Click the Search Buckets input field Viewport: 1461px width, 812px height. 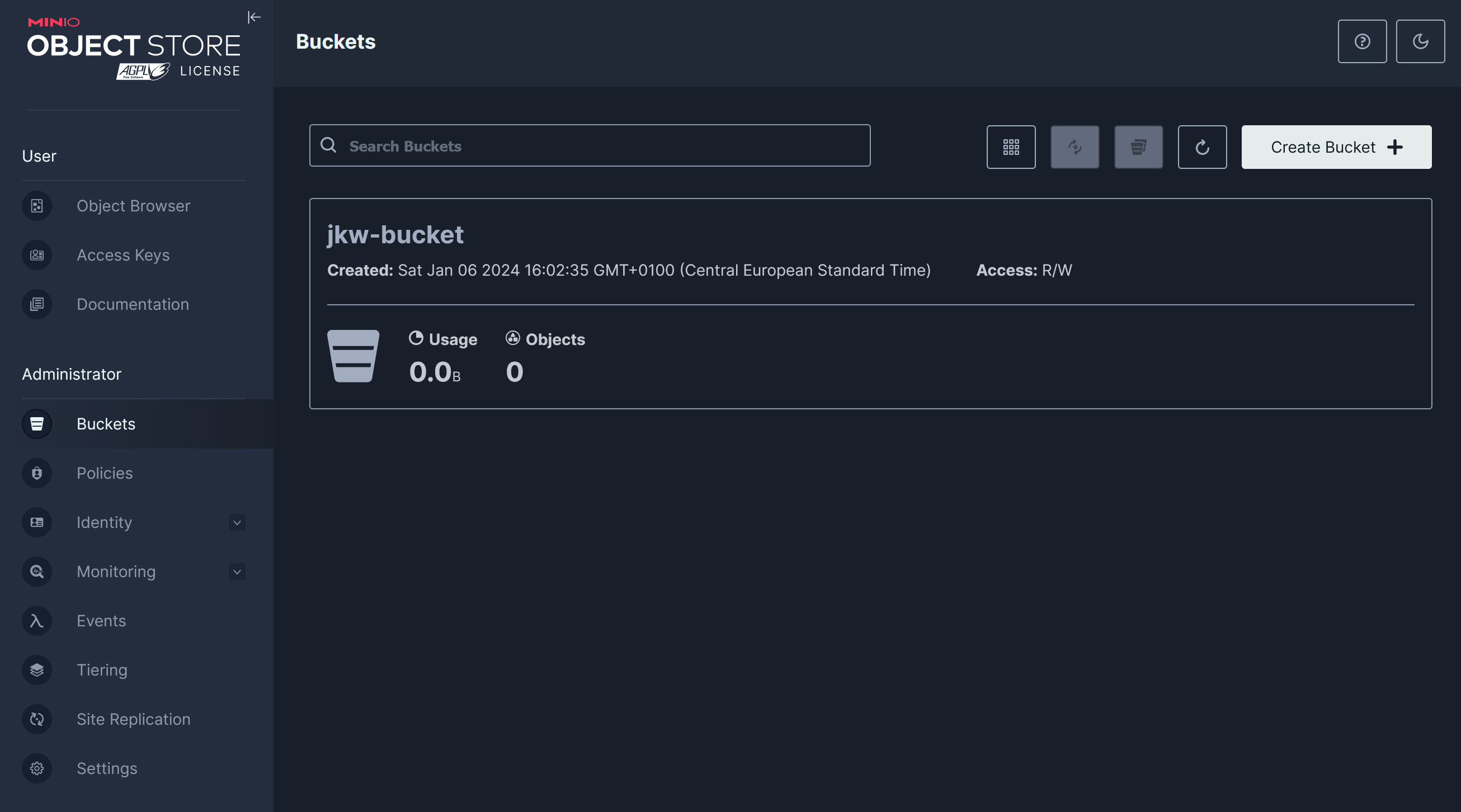(x=590, y=145)
